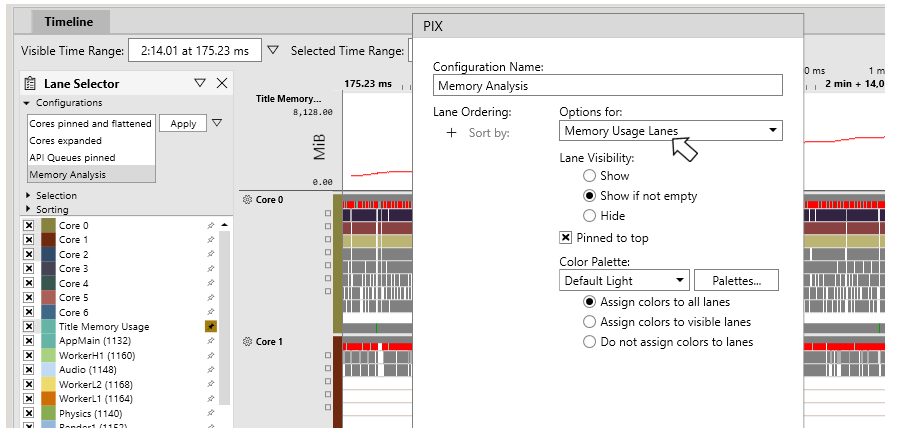Open the Options for Memory Usage Lanes dropdown
Viewport: 911px width, 441px height.
point(670,131)
